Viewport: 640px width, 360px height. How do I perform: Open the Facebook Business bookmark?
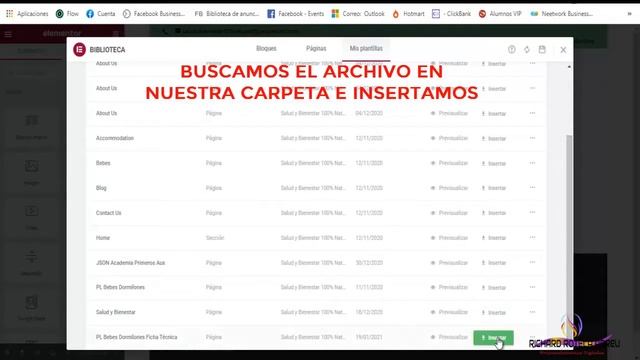tap(154, 14)
